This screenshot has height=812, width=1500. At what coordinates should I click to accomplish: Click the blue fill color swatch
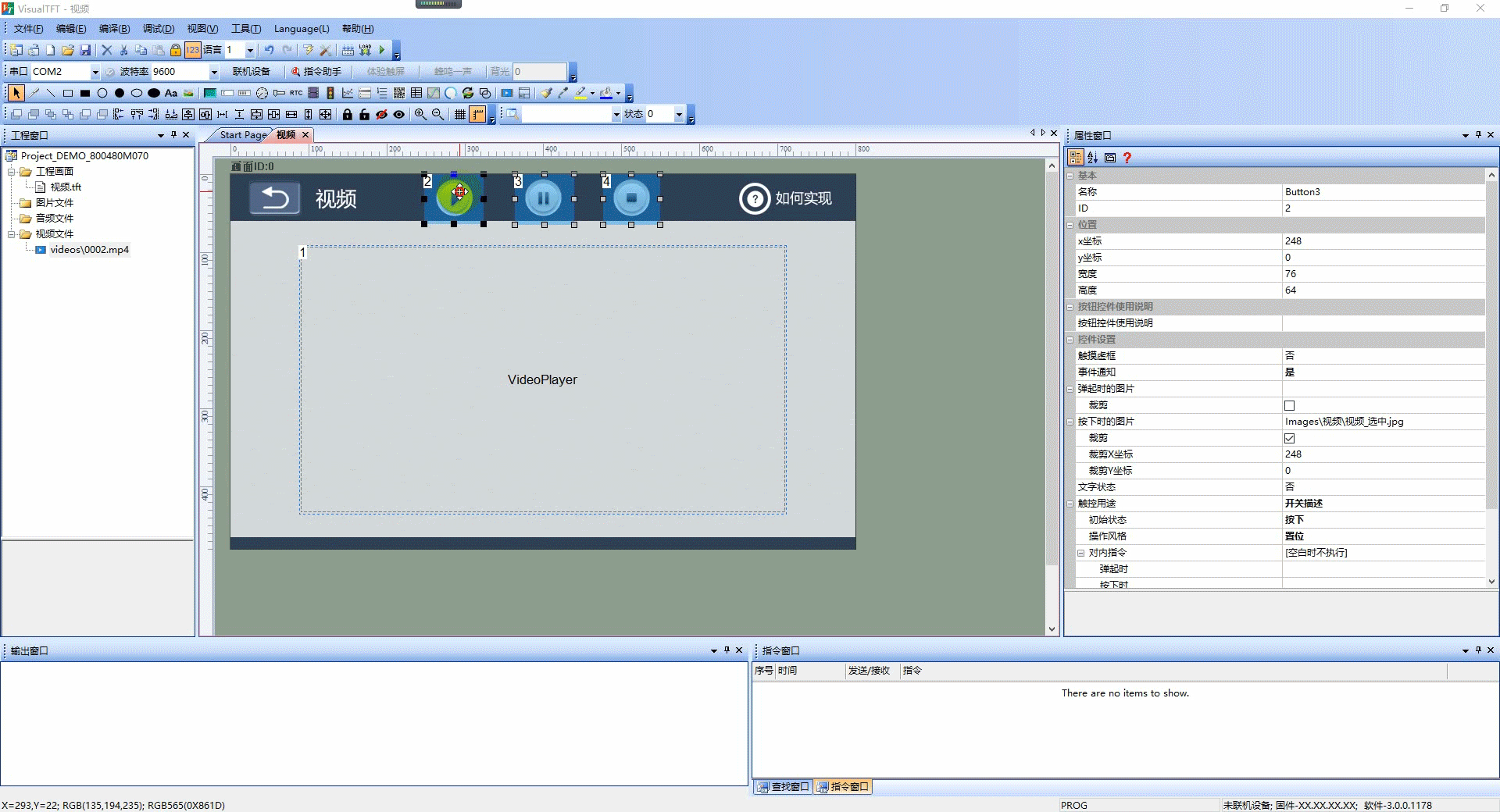[x=606, y=93]
